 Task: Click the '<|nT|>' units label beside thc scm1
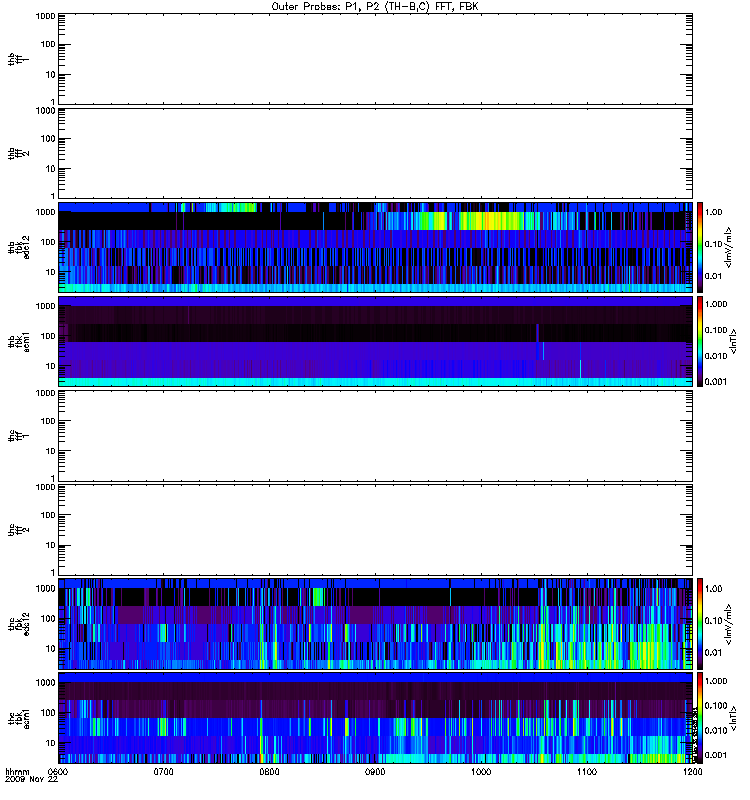733,717
